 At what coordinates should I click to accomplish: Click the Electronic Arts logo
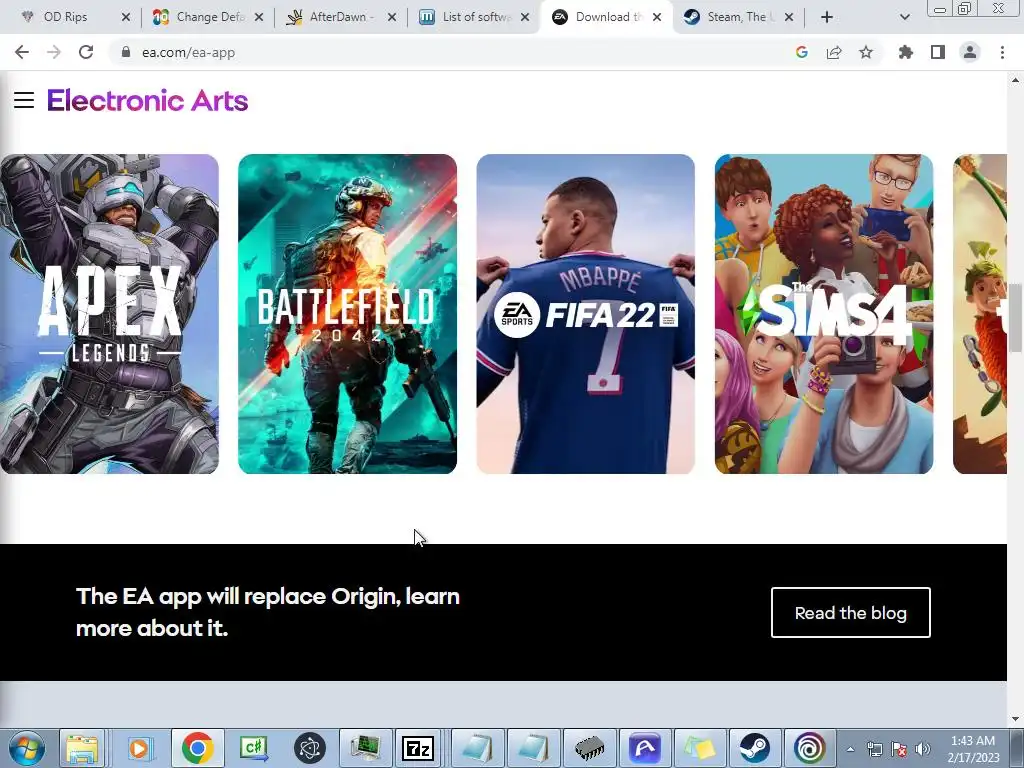tap(148, 101)
